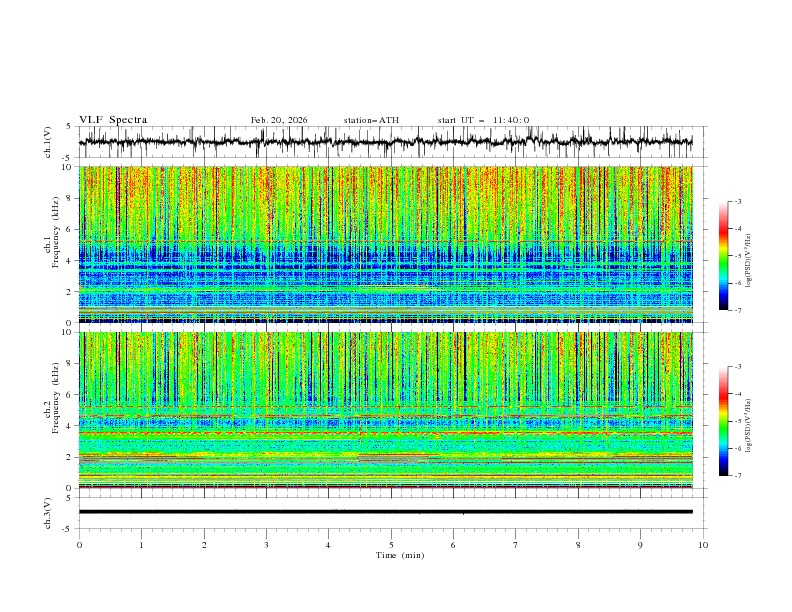Click inside the ch.2 spectrogram panel
Viewport: 792px width, 612px height.
tap(386, 410)
